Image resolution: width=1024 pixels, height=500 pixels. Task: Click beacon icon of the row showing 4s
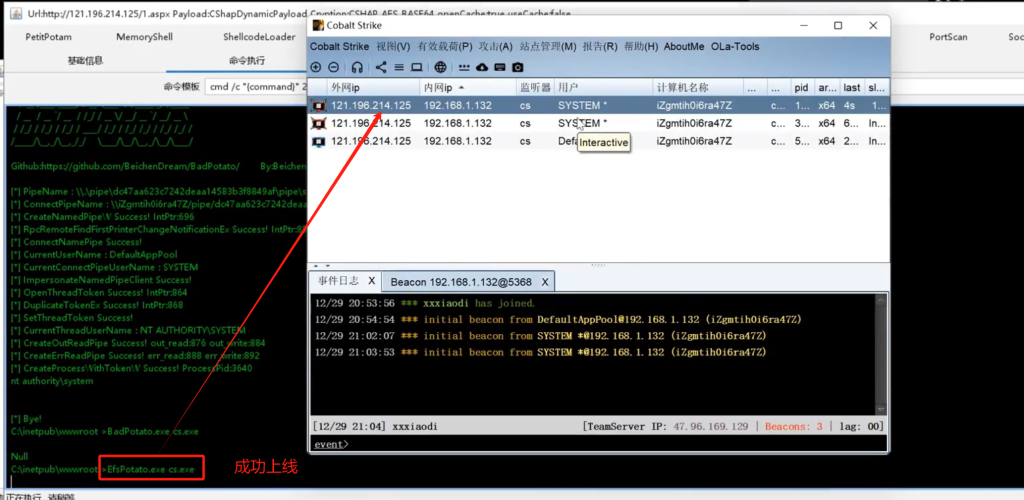click(x=319, y=105)
